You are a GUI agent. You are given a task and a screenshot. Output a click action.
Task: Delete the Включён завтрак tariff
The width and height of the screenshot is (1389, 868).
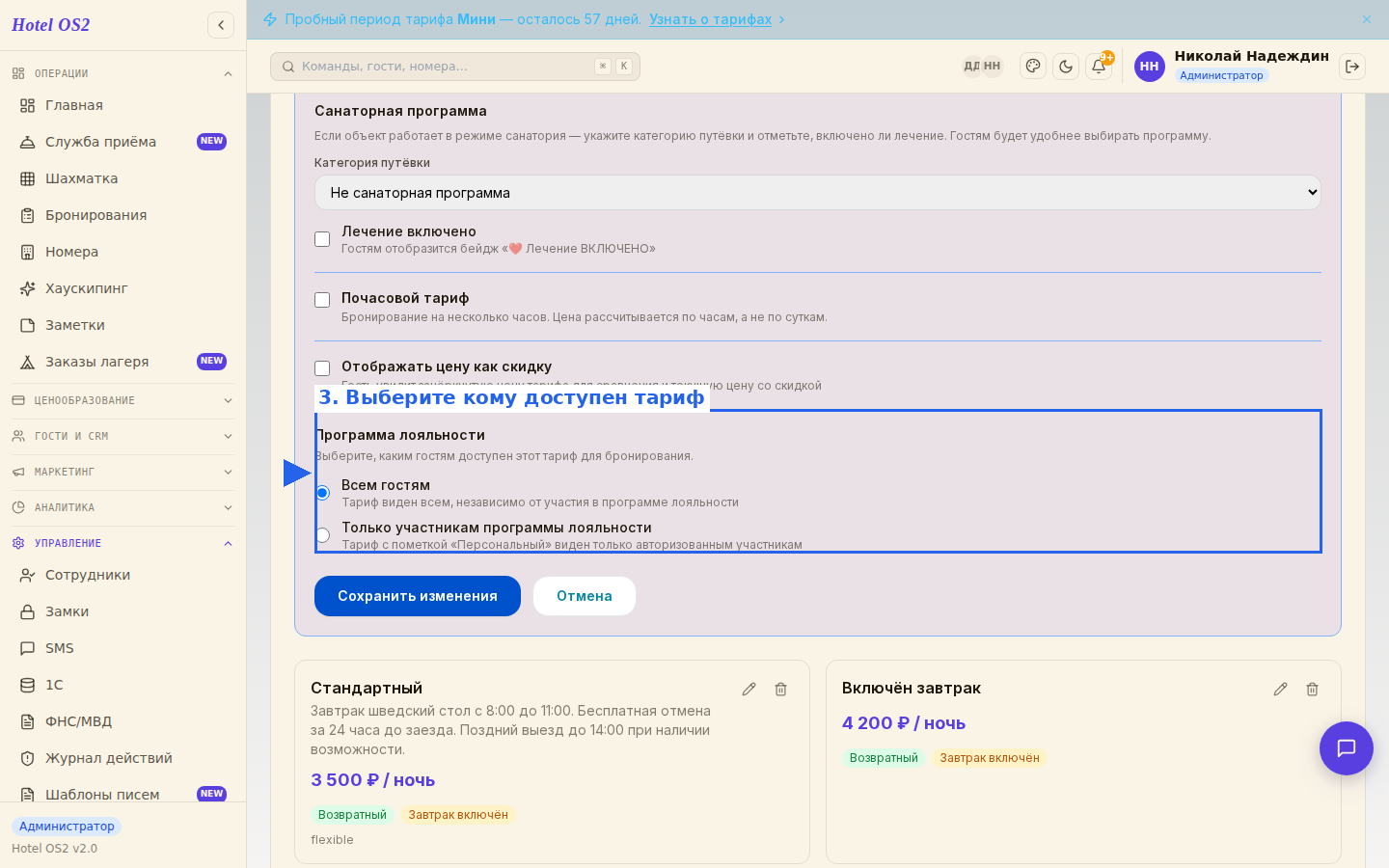point(1312,689)
